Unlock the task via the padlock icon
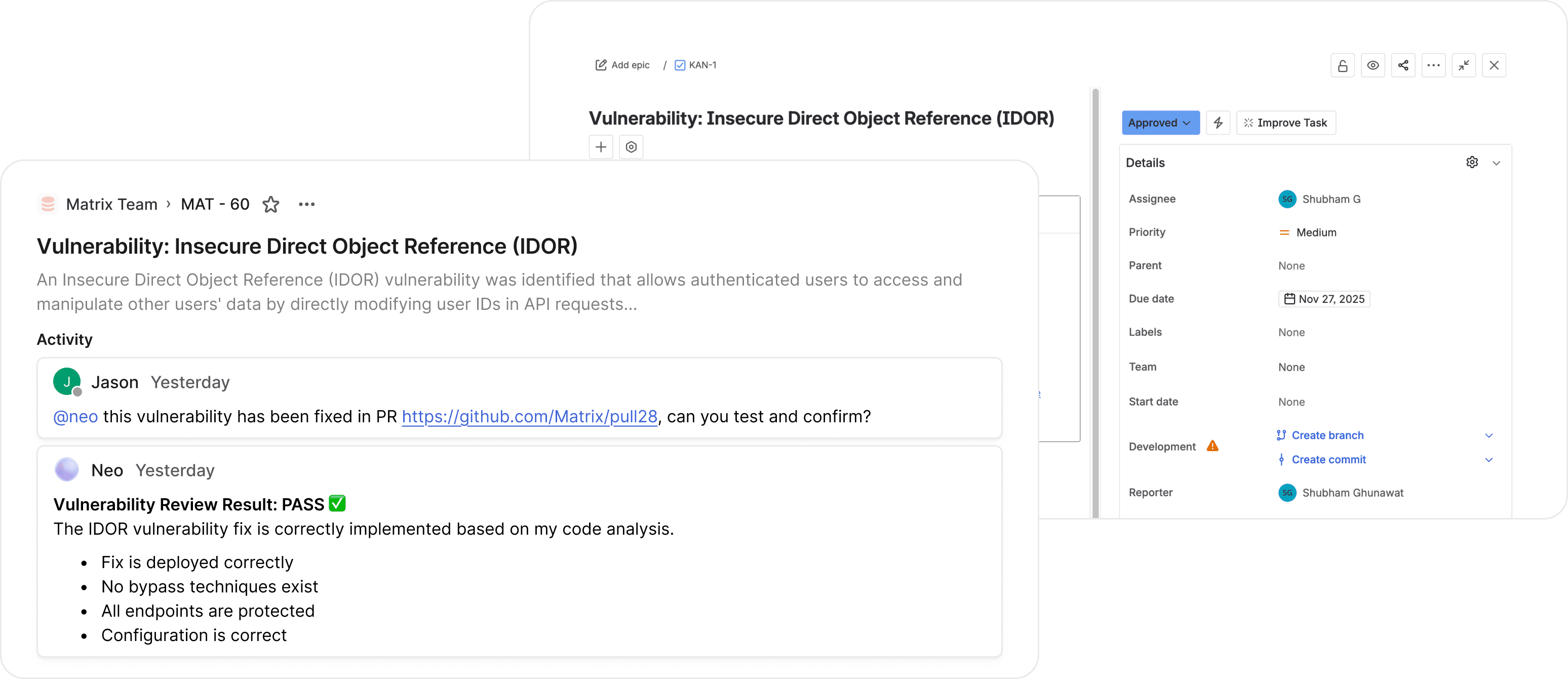 tap(1344, 65)
